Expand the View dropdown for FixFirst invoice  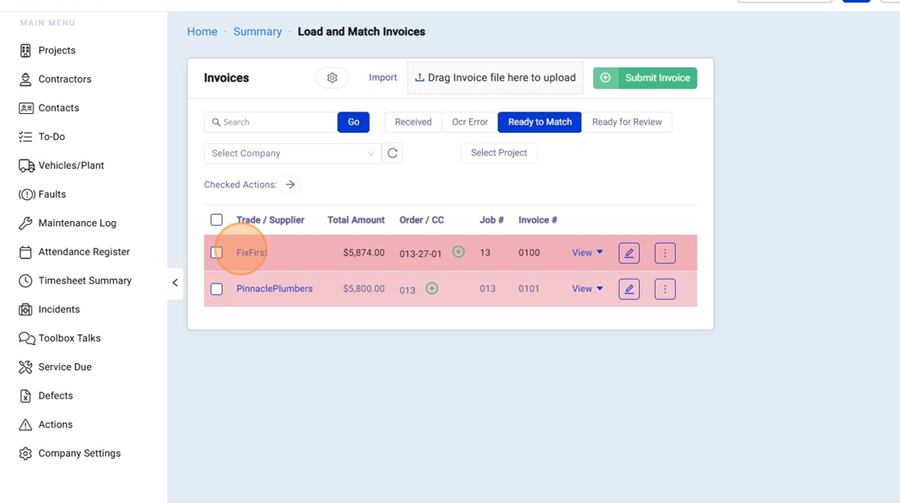click(587, 253)
